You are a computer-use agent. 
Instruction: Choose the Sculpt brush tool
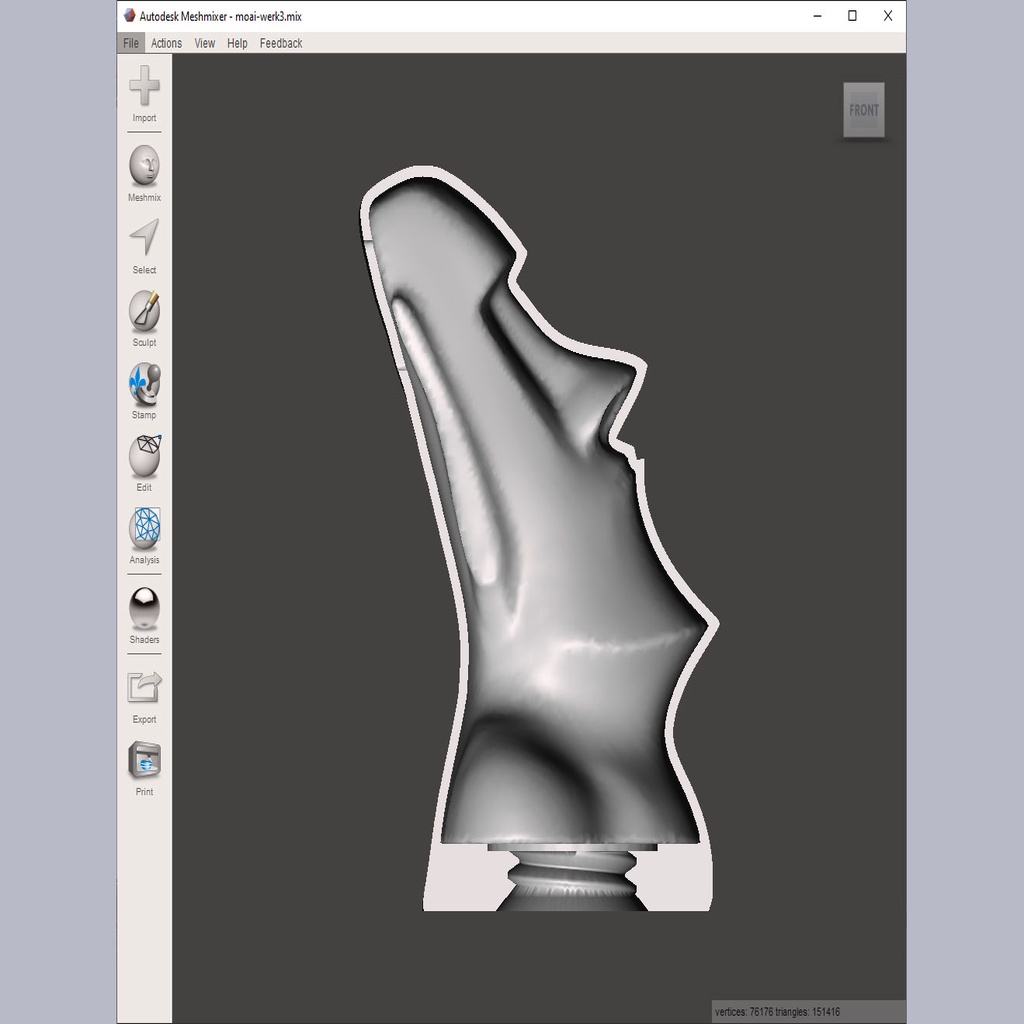click(x=144, y=310)
